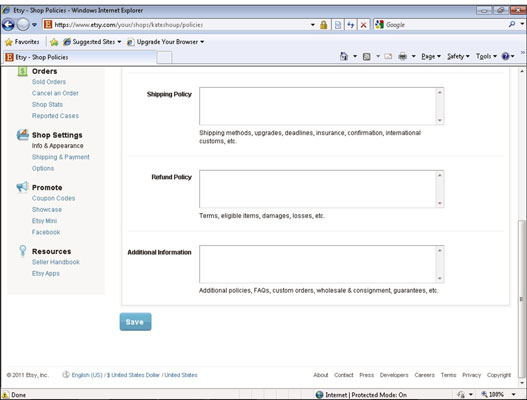Click the Refresh arrows icon
This screenshot has width=527, height=400.
click(351, 25)
